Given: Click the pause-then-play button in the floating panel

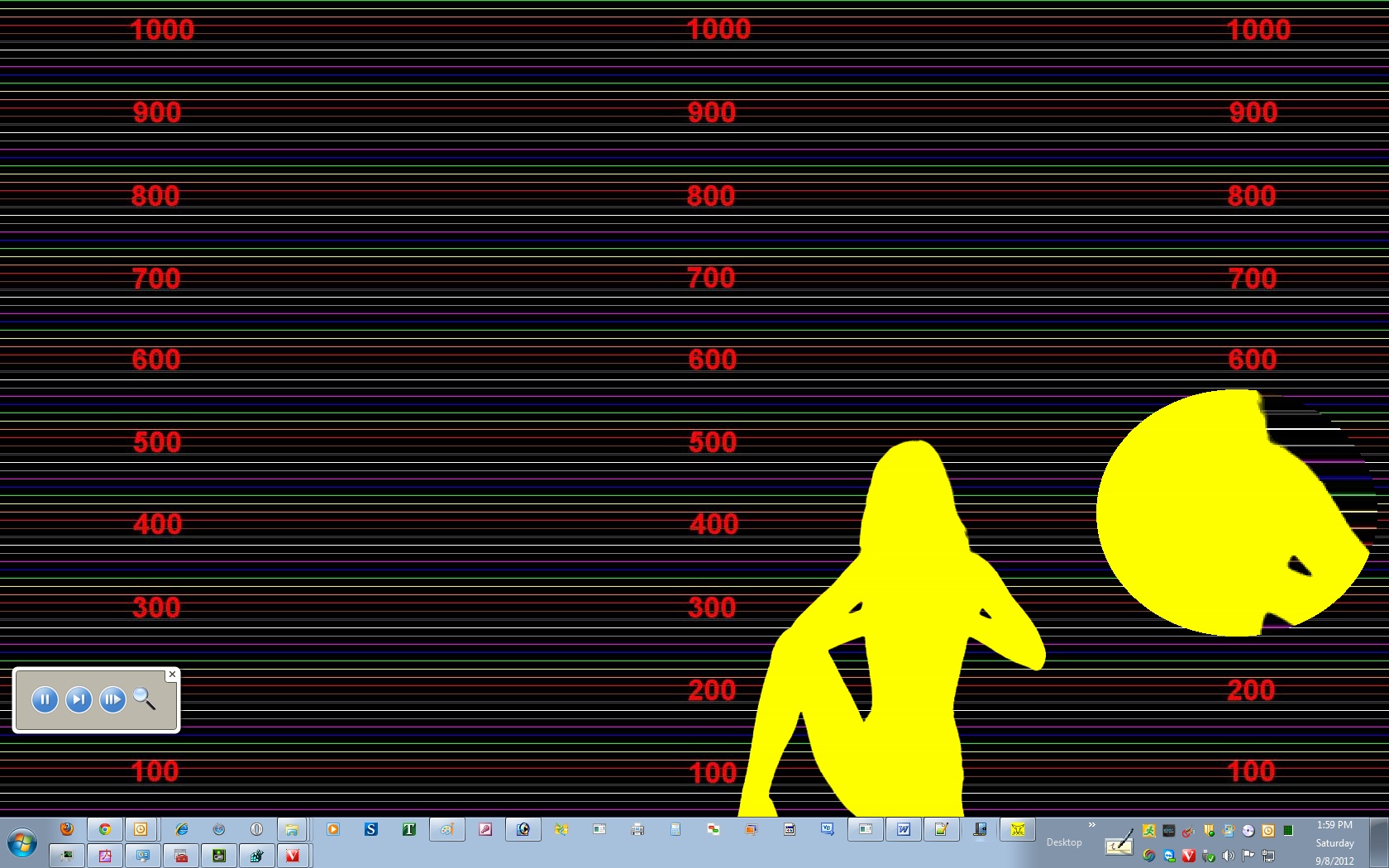Looking at the screenshot, I should tap(112, 699).
